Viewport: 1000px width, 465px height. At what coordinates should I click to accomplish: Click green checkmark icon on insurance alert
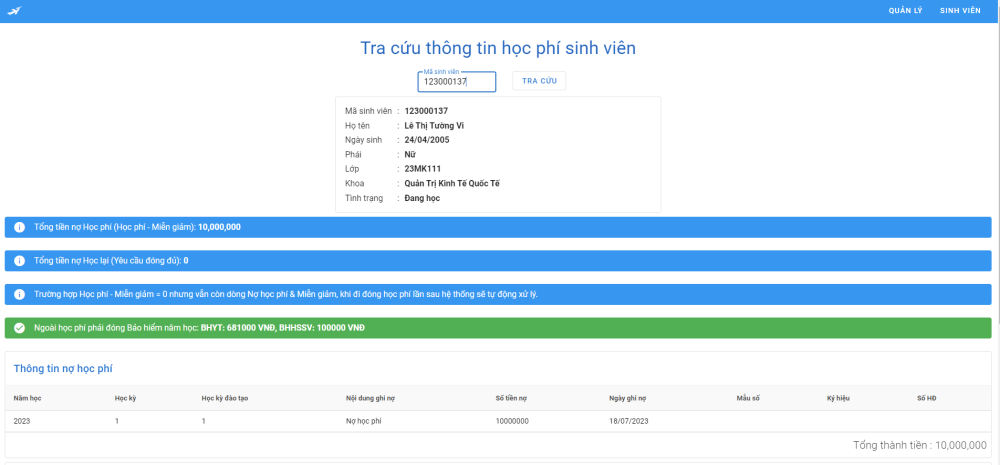click(x=19, y=328)
